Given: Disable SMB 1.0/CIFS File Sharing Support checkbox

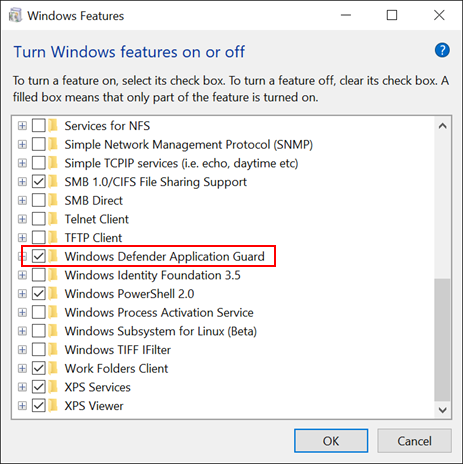Looking at the screenshot, I should (x=39, y=182).
